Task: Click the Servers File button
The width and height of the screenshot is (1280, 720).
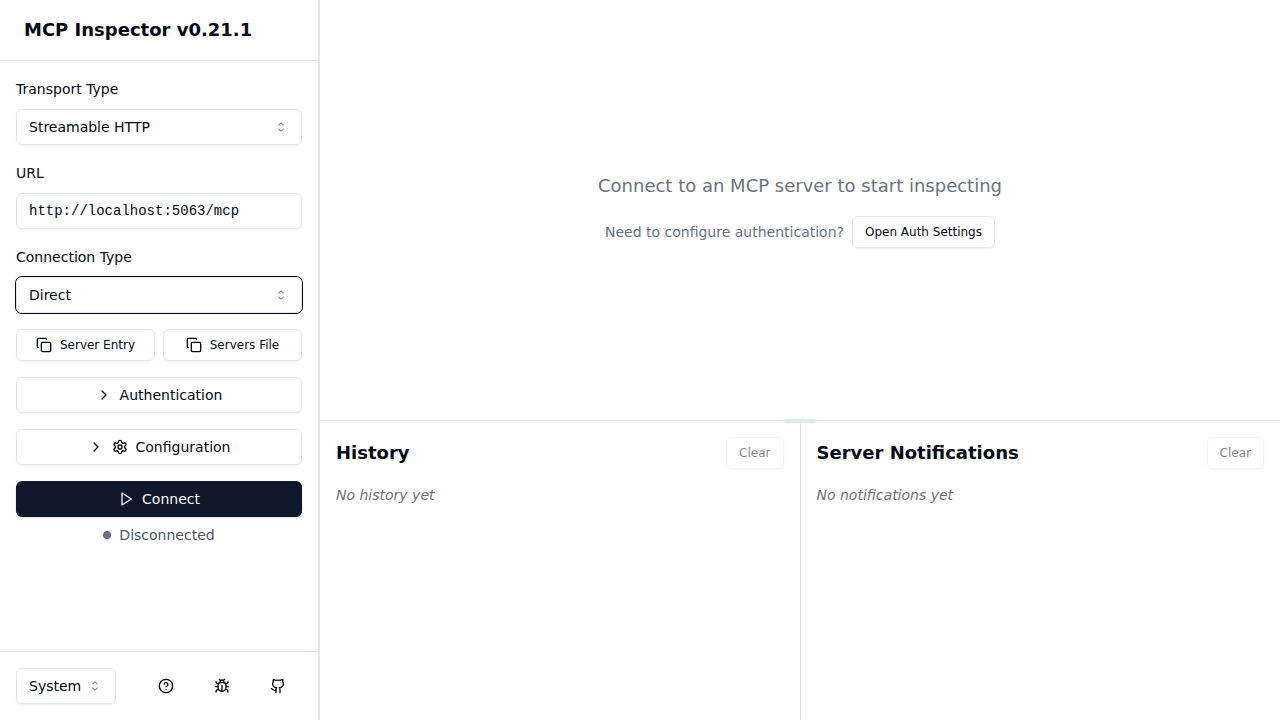Action: tap(232, 344)
